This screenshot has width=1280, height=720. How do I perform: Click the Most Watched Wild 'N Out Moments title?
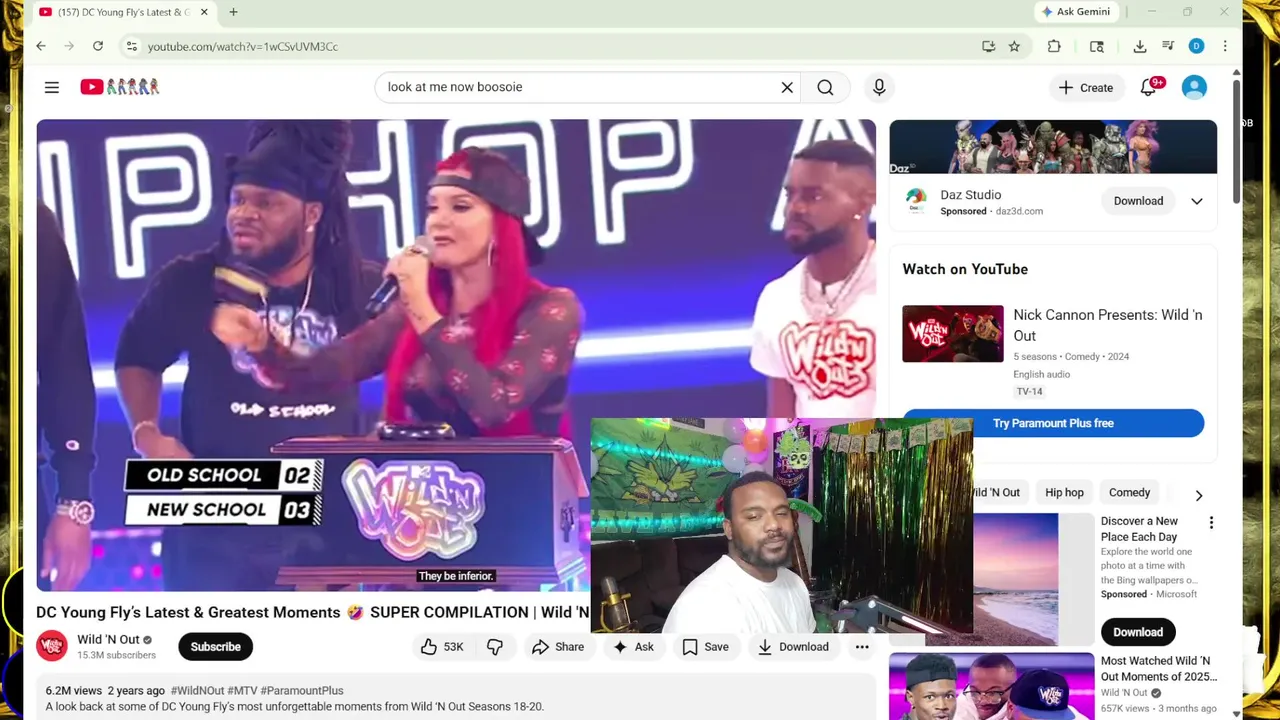coord(1159,669)
